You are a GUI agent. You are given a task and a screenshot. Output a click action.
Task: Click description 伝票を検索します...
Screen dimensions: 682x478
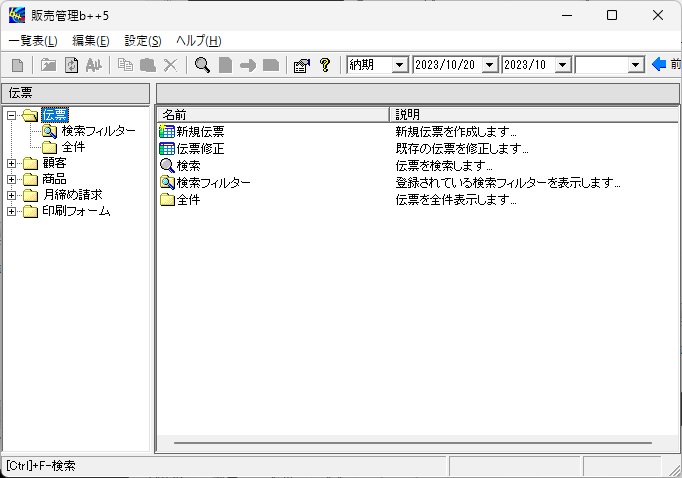(444, 166)
